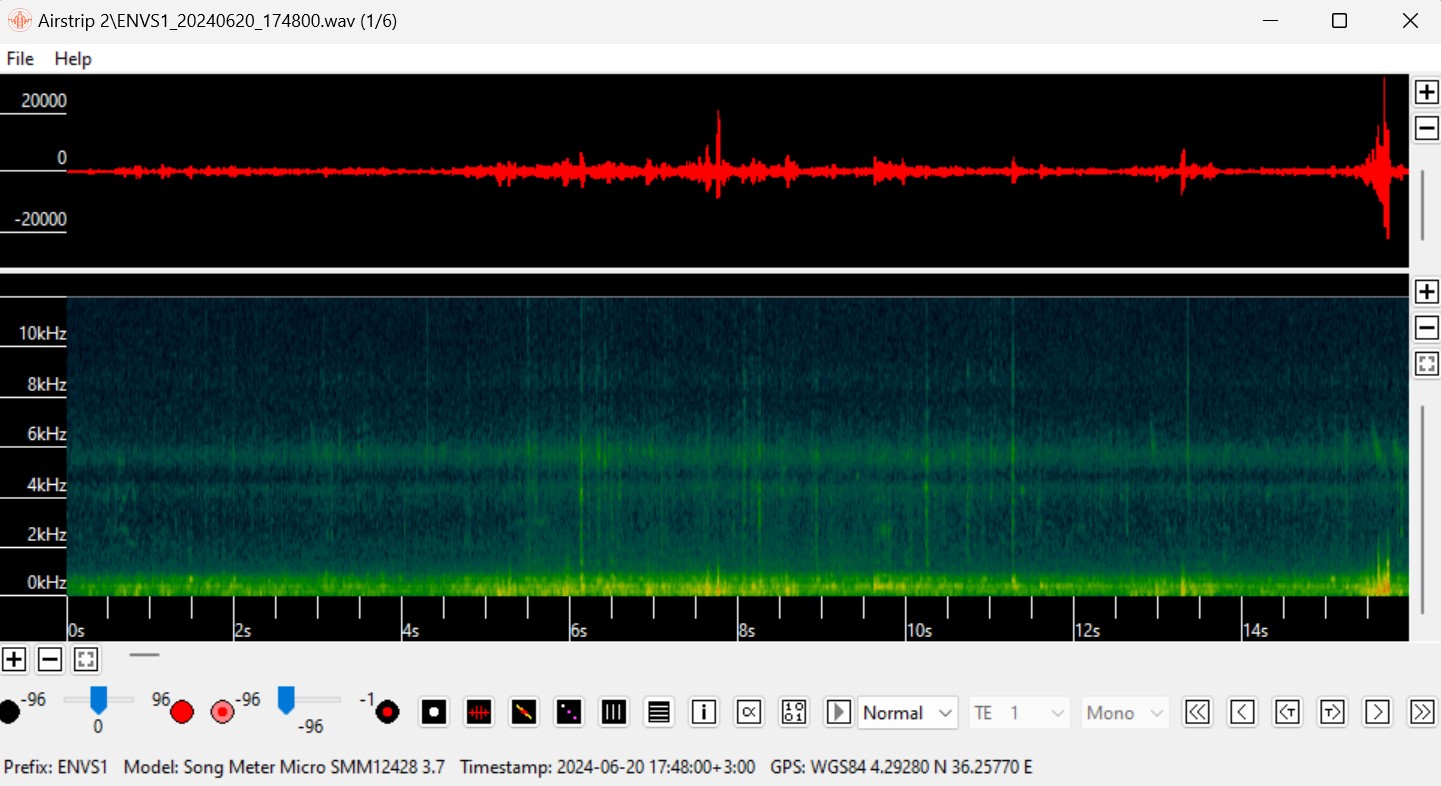
Task: Open the Mono channel dropdown
Action: point(1126,713)
